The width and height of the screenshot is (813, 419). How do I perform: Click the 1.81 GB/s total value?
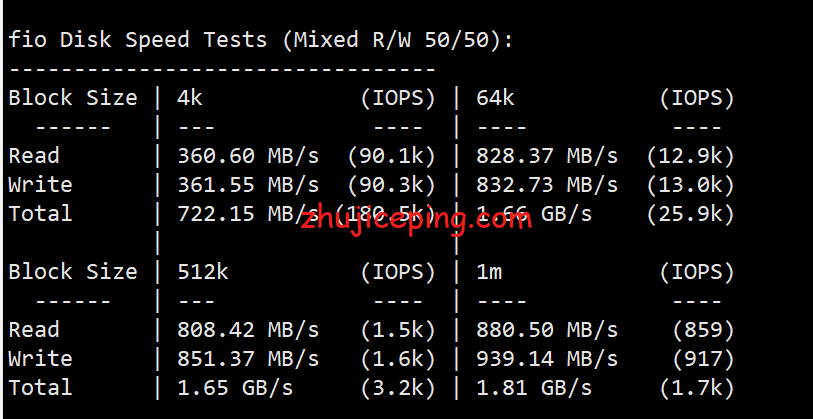(x=534, y=388)
